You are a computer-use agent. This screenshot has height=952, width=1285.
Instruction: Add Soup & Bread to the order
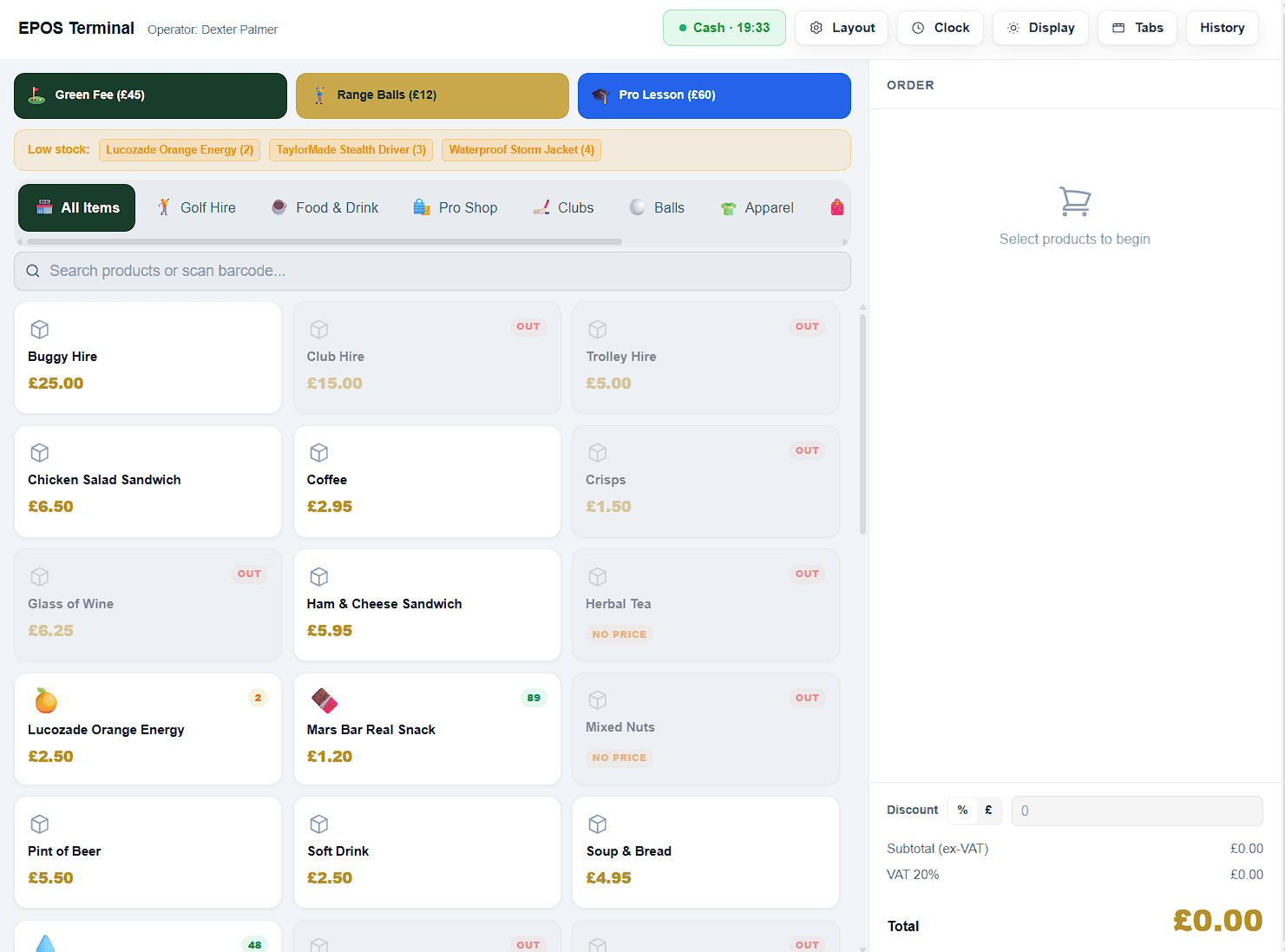(x=705, y=852)
